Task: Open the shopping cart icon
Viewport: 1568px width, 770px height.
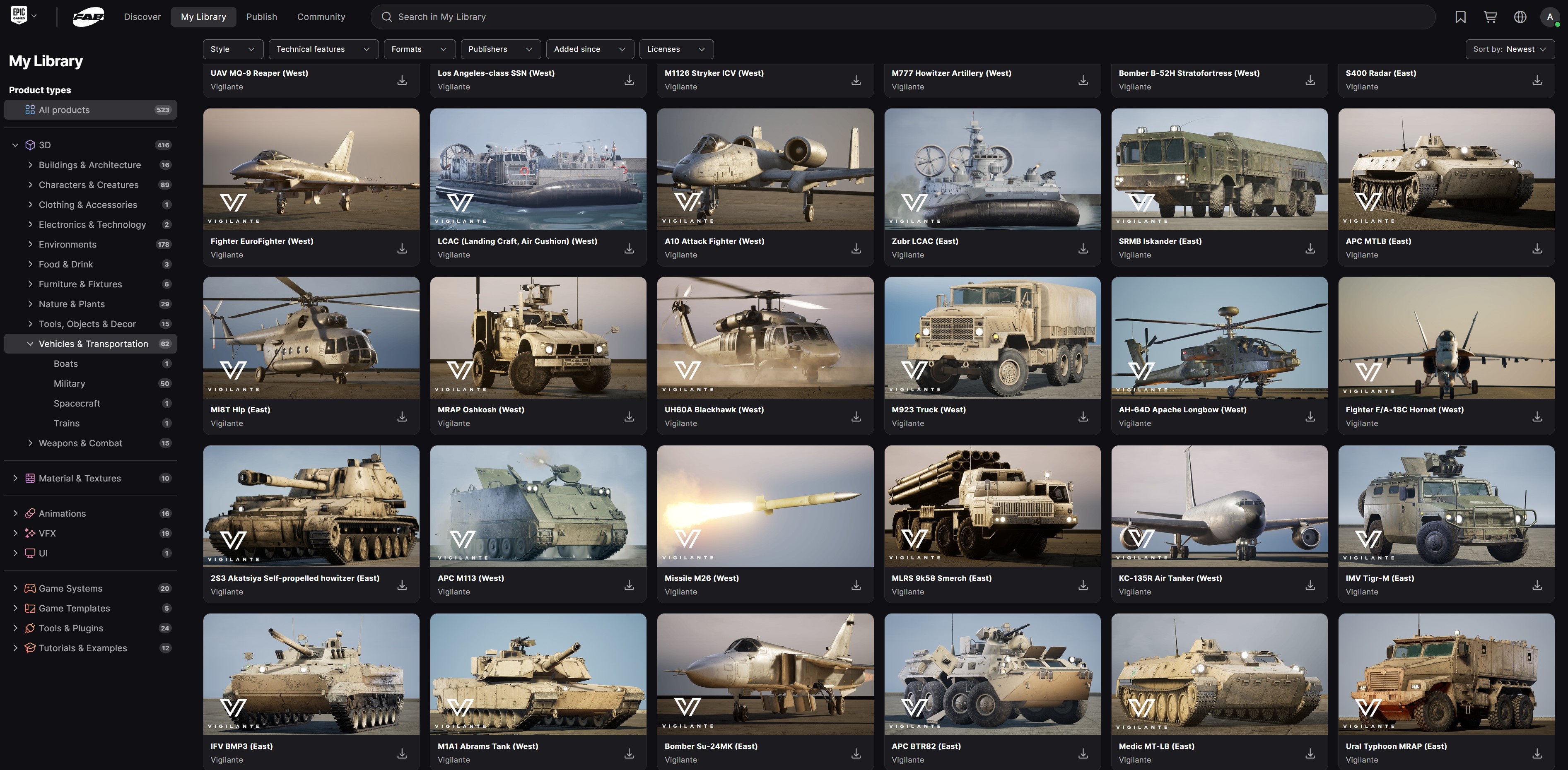Action: [x=1490, y=17]
